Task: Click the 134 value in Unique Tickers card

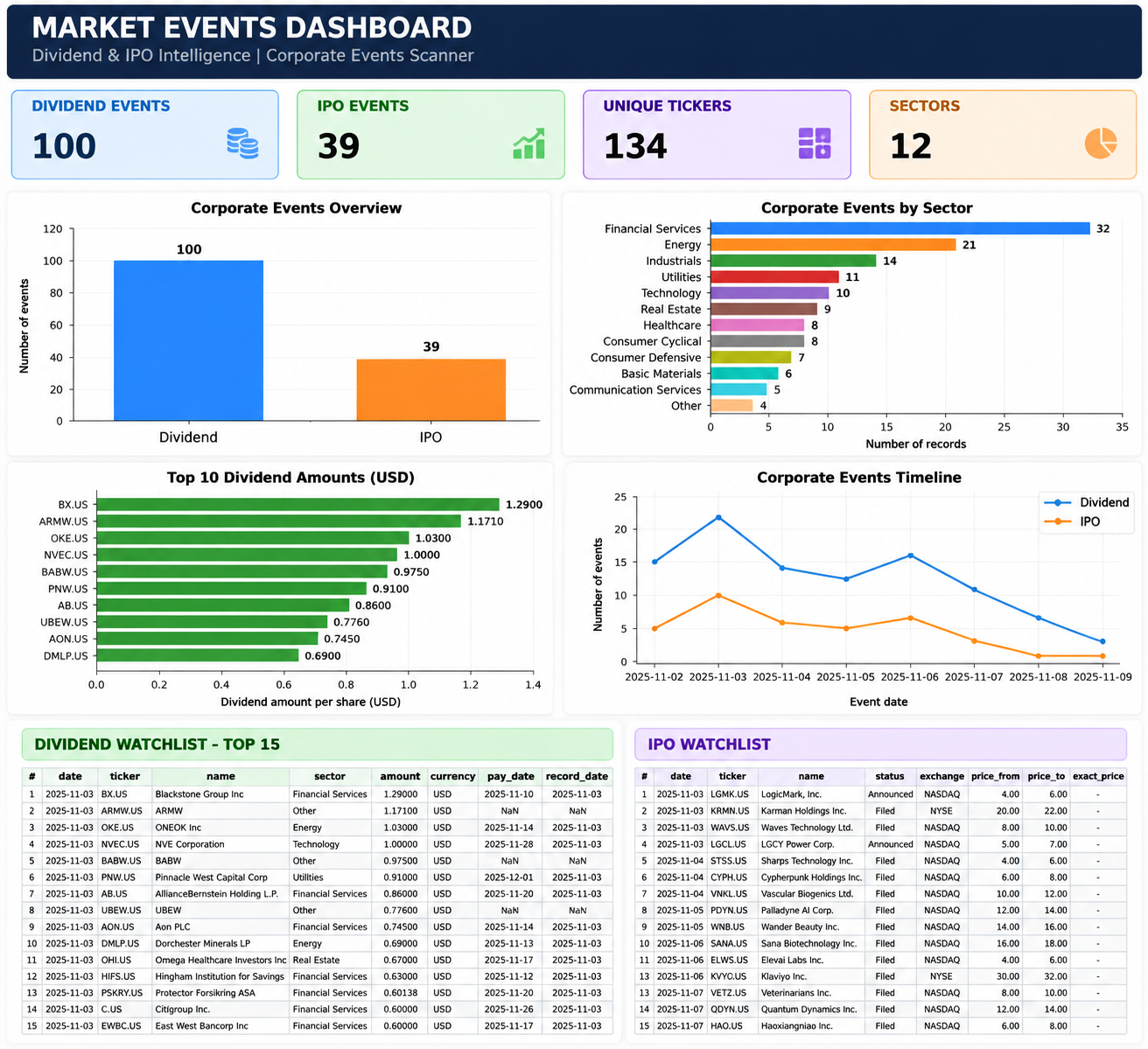Action: pos(635,146)
